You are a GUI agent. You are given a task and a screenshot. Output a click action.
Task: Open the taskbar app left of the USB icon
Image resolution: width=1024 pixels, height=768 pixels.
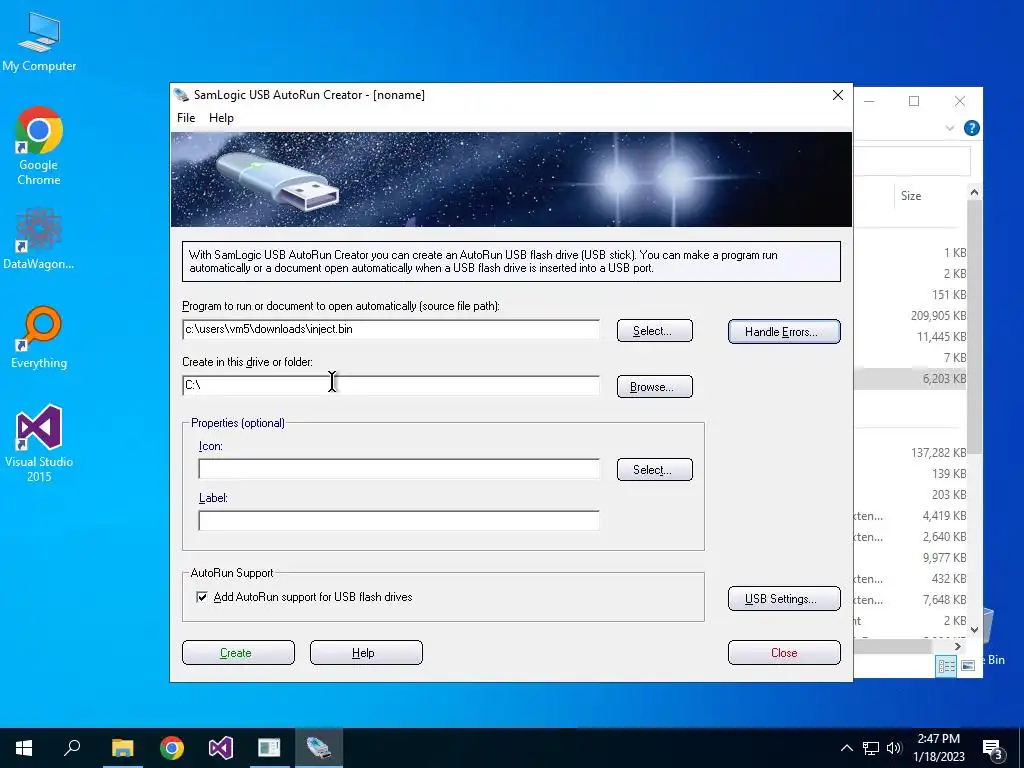click(269, 748)
